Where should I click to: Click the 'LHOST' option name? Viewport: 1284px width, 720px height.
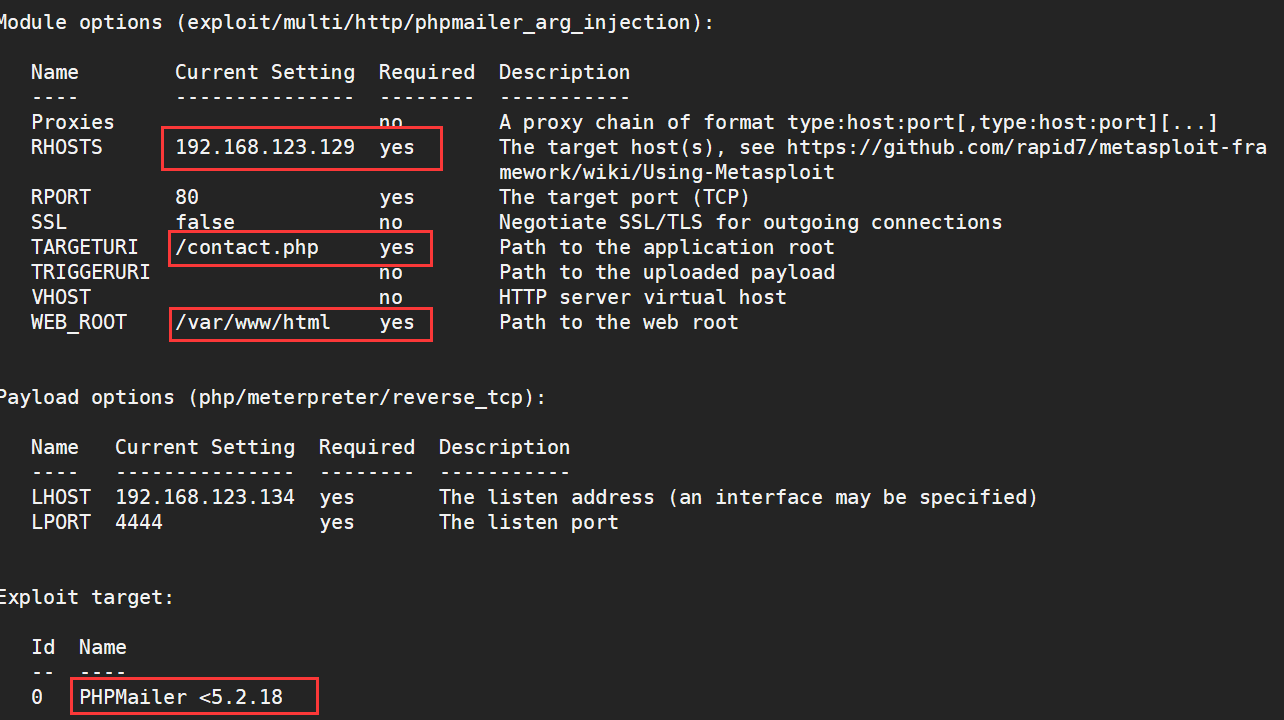tap(61, 497)
